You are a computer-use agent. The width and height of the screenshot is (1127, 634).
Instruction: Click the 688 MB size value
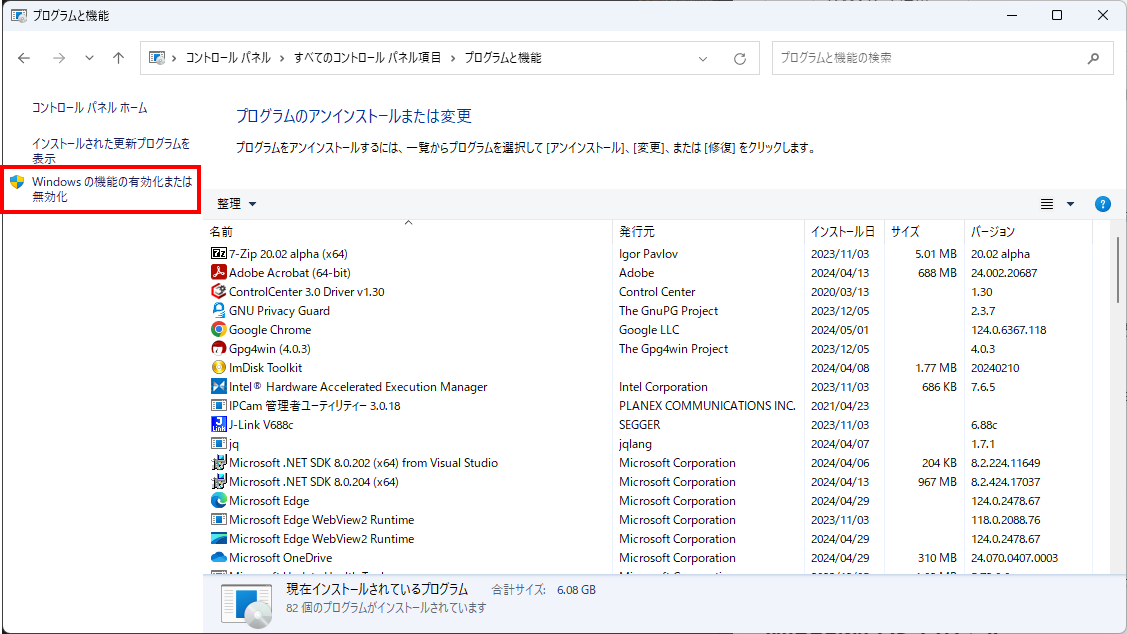point(937,272)
